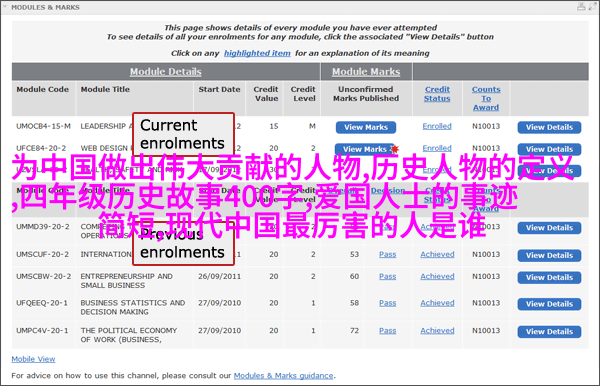This screenshot has width=600, height=386.
Task: Open View Details for UFQEEQ-20-1
Action: (x=549, y=304)
